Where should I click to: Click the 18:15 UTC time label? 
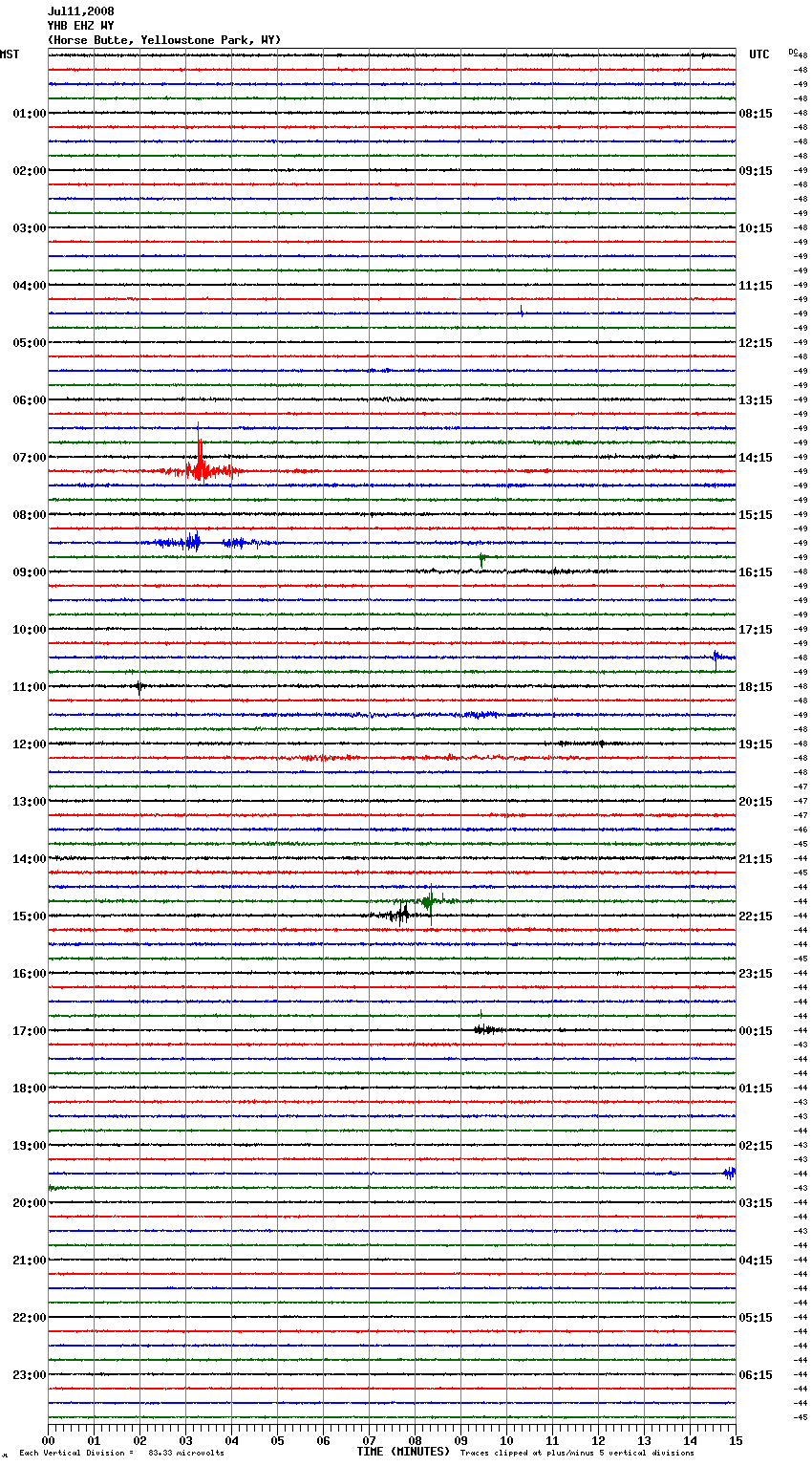[x=756, y=687]
